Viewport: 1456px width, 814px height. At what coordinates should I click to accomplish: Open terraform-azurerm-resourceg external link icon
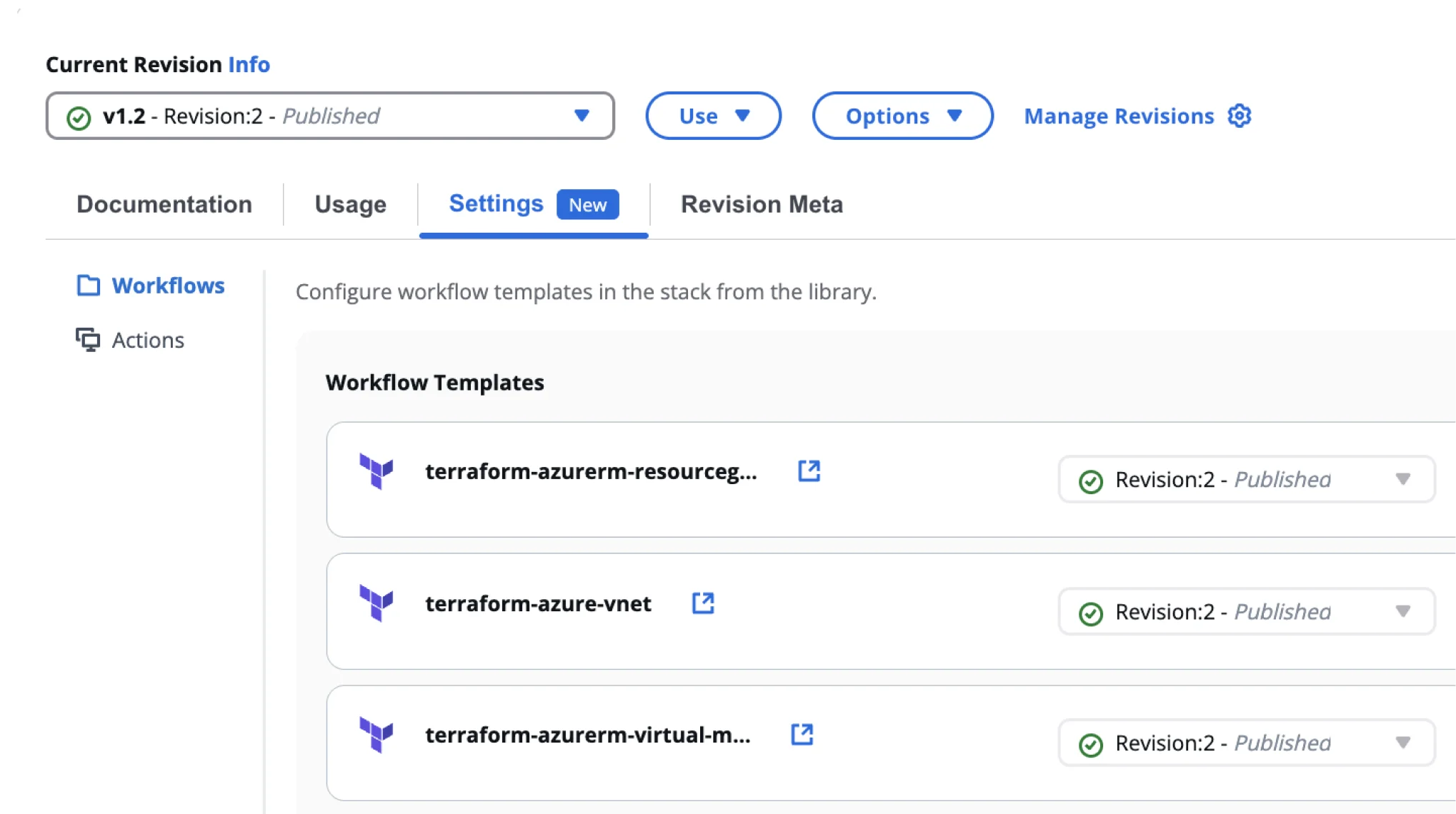(x=809, y=471)
